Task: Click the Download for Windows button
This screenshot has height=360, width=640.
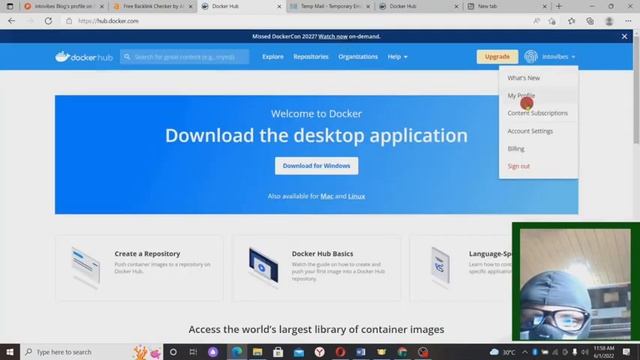Action: pyautogui.click(x=316, y=166)
